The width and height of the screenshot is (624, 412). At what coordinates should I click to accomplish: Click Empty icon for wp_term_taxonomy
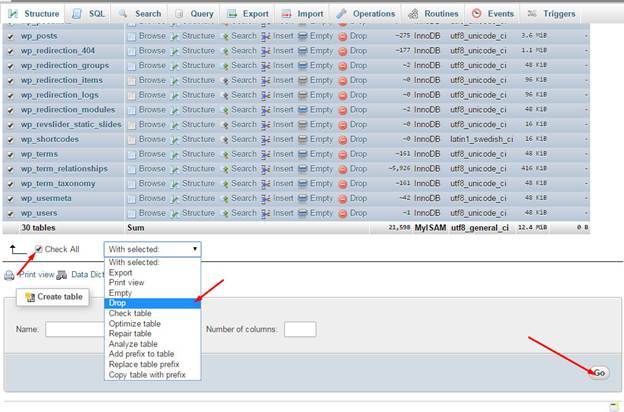[303, 184]
